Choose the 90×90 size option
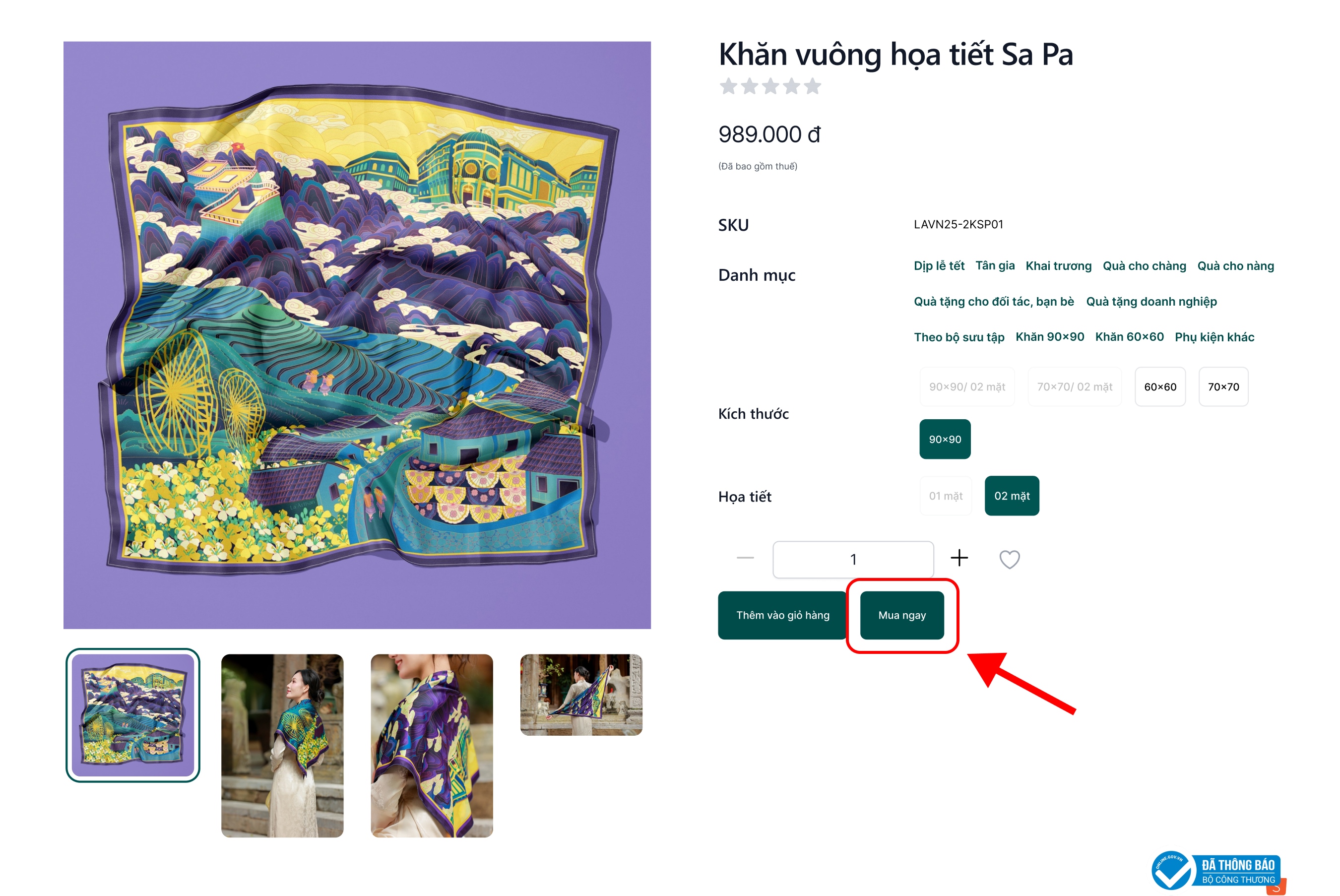This screenshot has width=1340, height=896. coord(945,440)
